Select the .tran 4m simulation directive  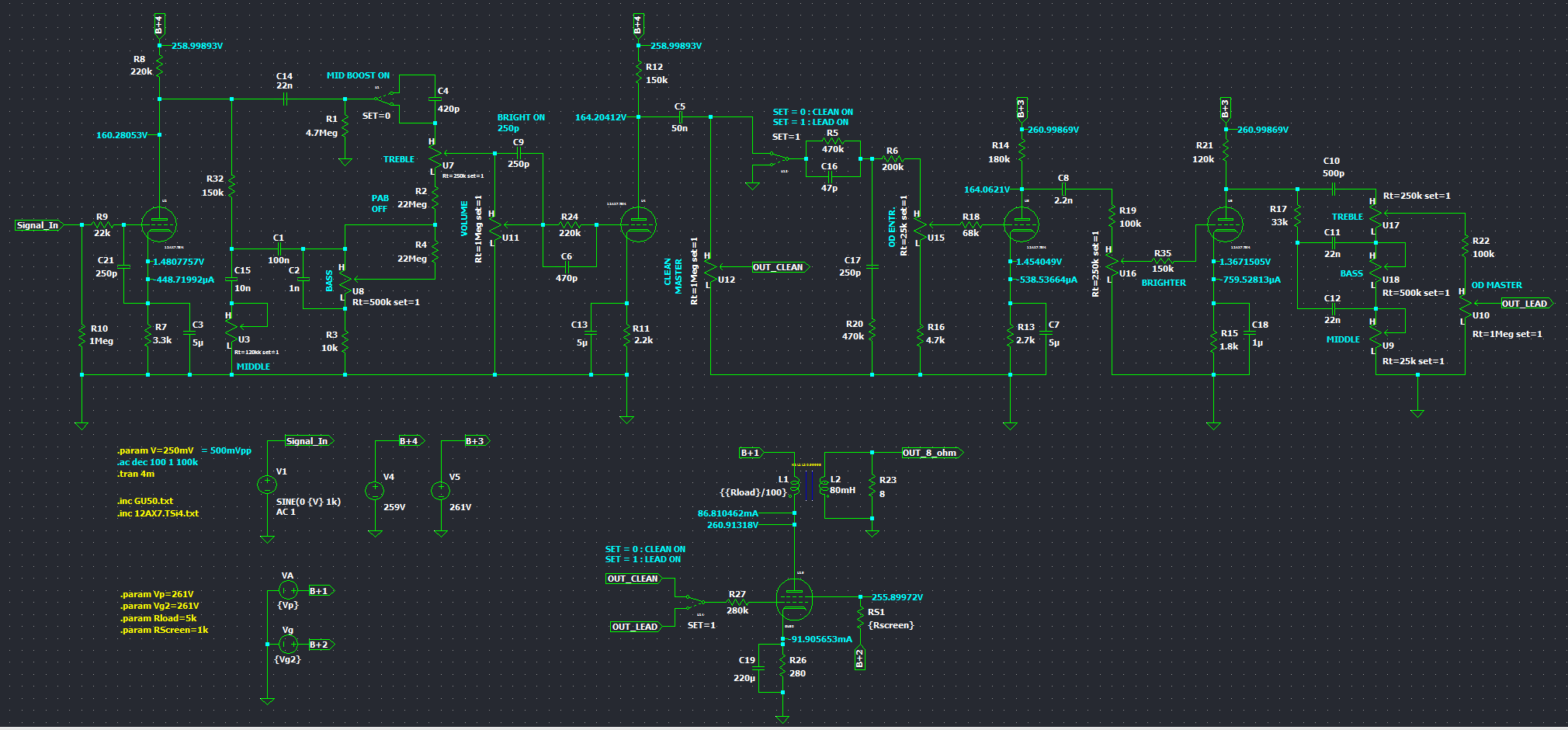(136, 474)
